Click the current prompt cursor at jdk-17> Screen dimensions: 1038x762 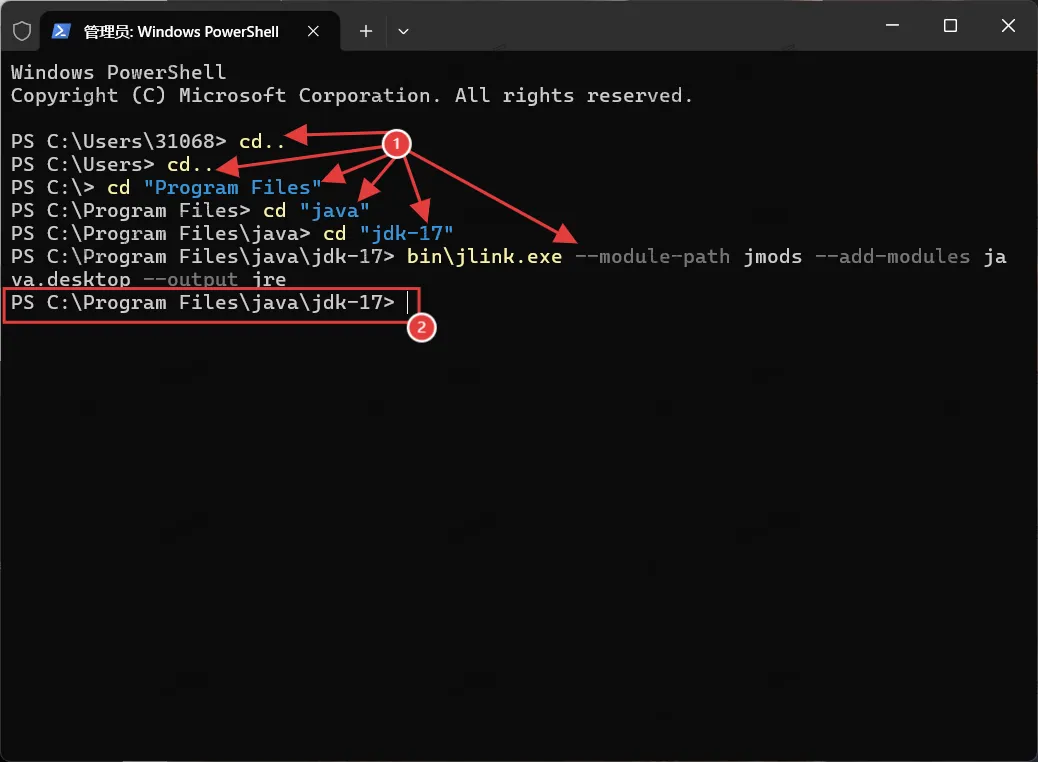[408, 303]
